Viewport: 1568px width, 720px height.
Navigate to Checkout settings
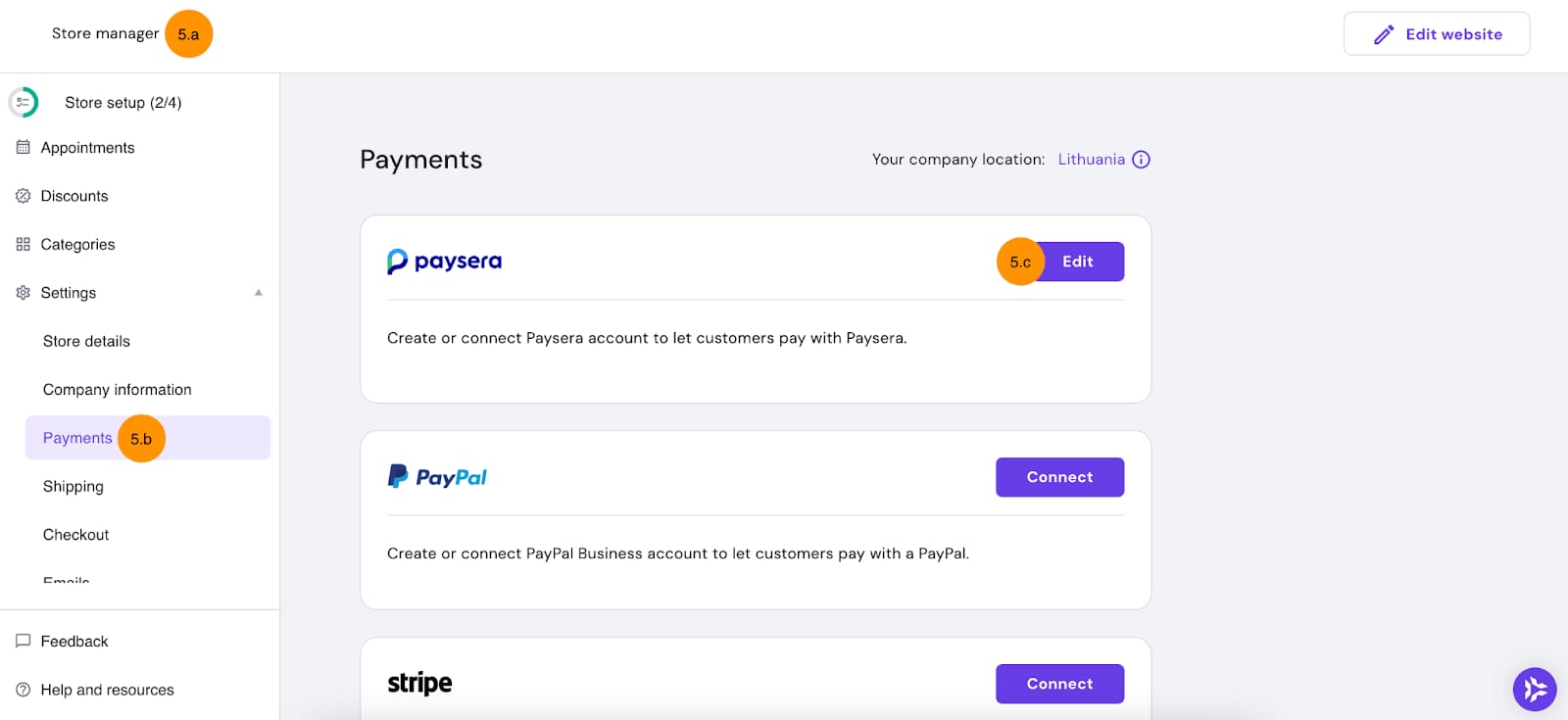click(x=76, y=535)
